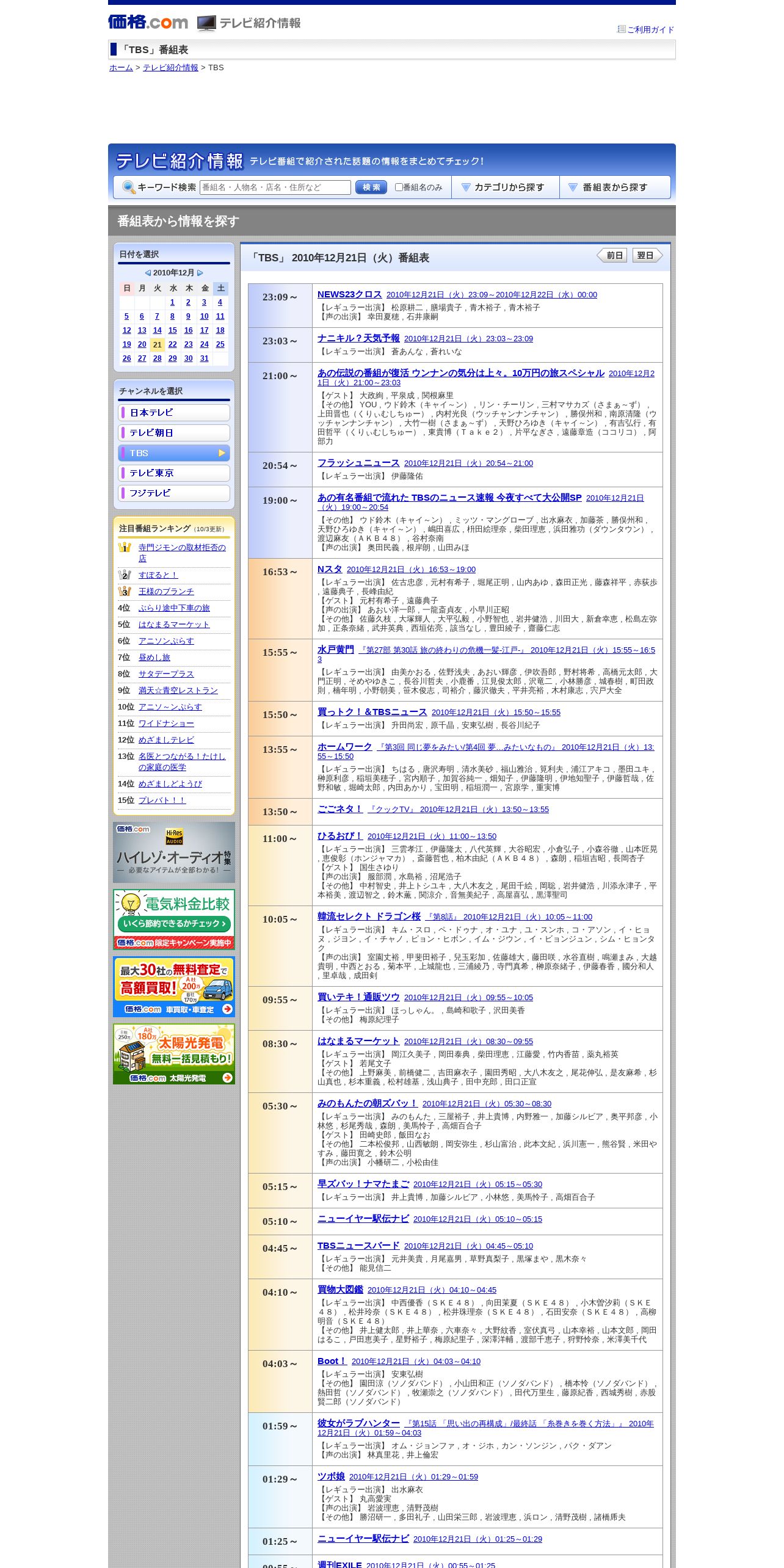The image size is (784, 1568).
Task: Open ranking item ぶらり途中下車の旅
Action: click(174, 608)
